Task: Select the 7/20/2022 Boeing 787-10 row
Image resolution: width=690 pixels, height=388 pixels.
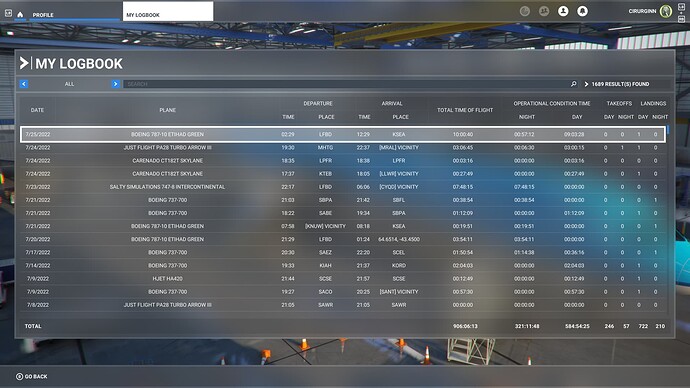Action: (343, 239)
